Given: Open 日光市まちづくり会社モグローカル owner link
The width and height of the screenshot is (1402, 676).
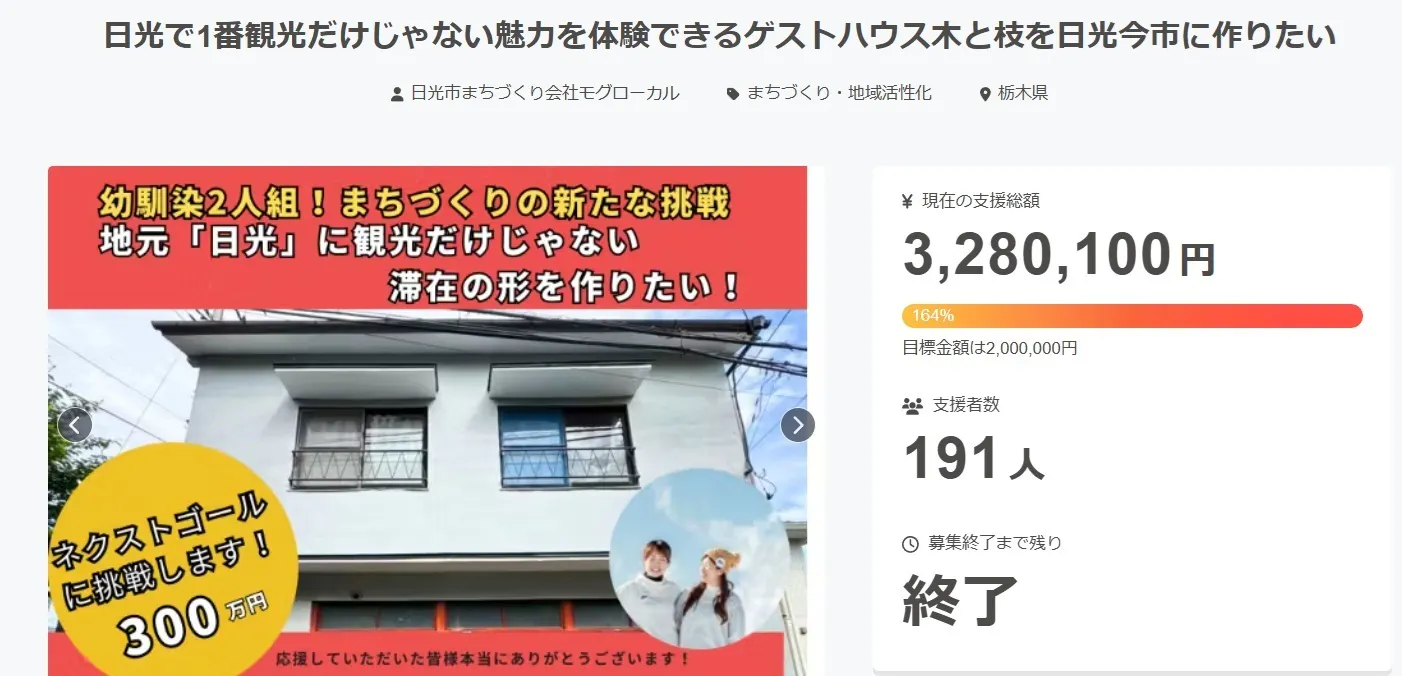Looking at the screenshot, I should (545, 93).
